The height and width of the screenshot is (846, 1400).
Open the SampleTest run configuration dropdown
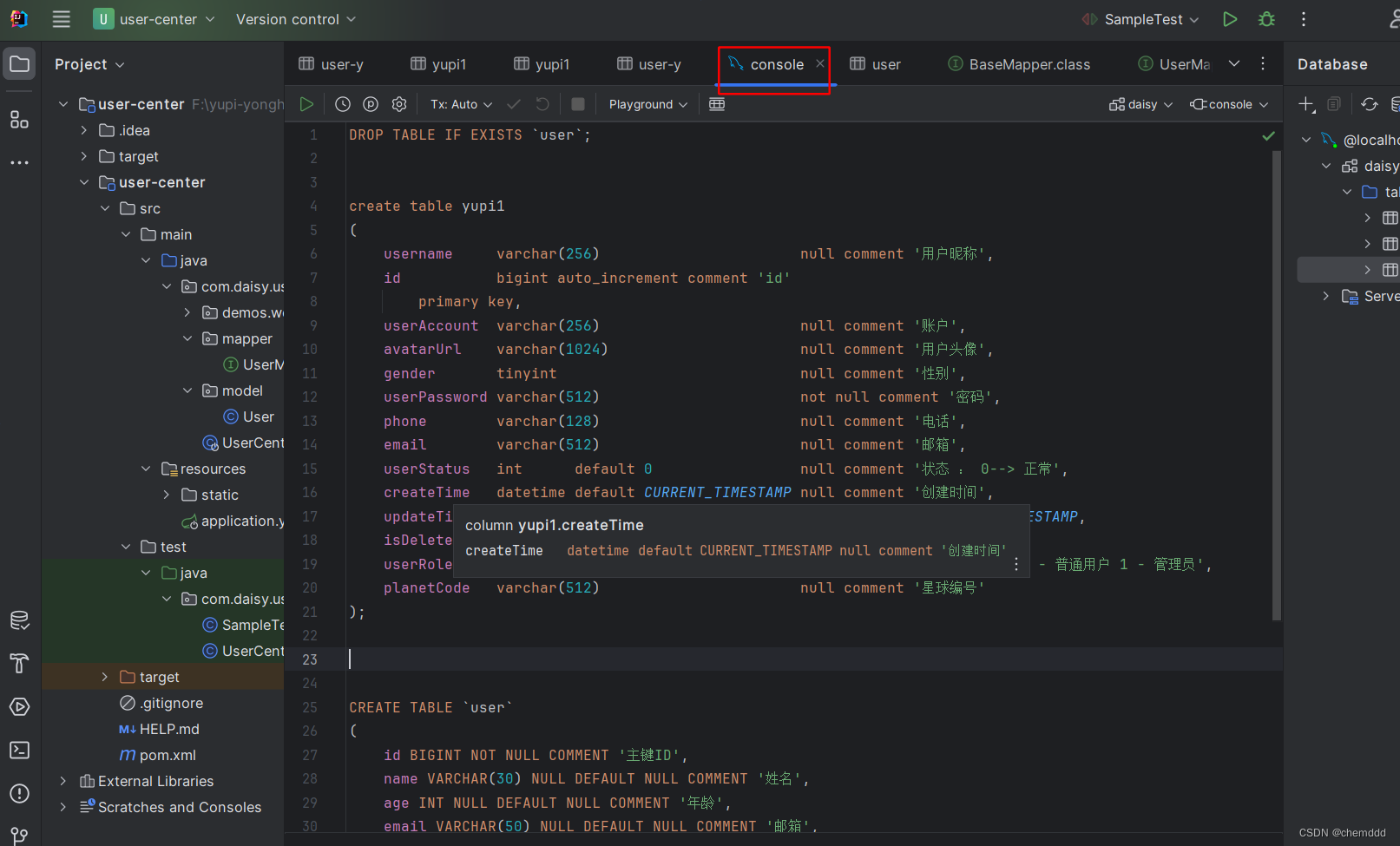point(1140,19)
